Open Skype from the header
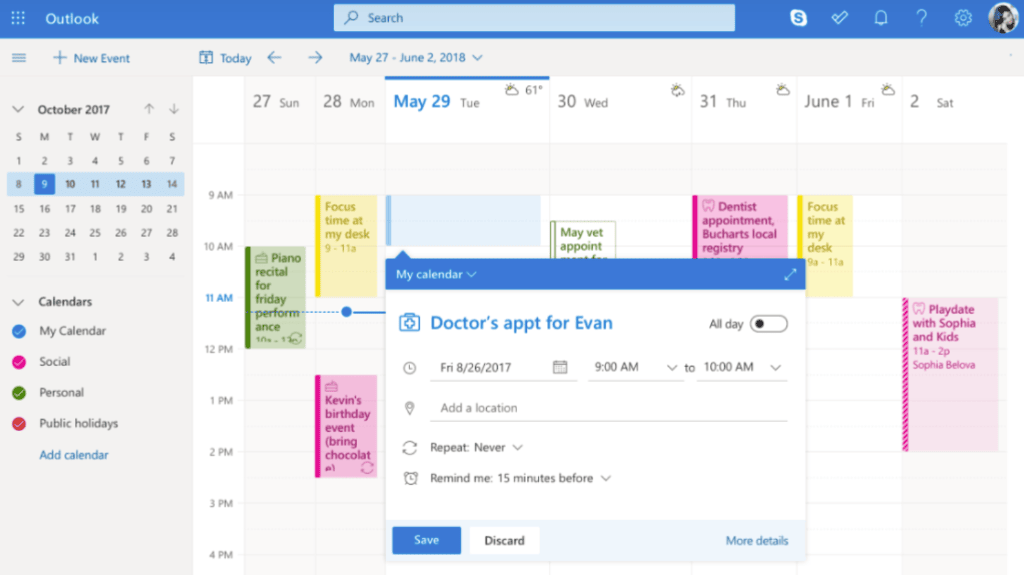Image resolution: width=1024 pixels, height=575 pixels. click(798, 18)
